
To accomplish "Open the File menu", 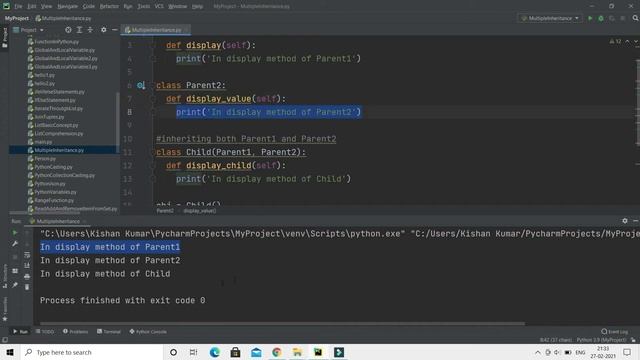I will coord(18,6).
